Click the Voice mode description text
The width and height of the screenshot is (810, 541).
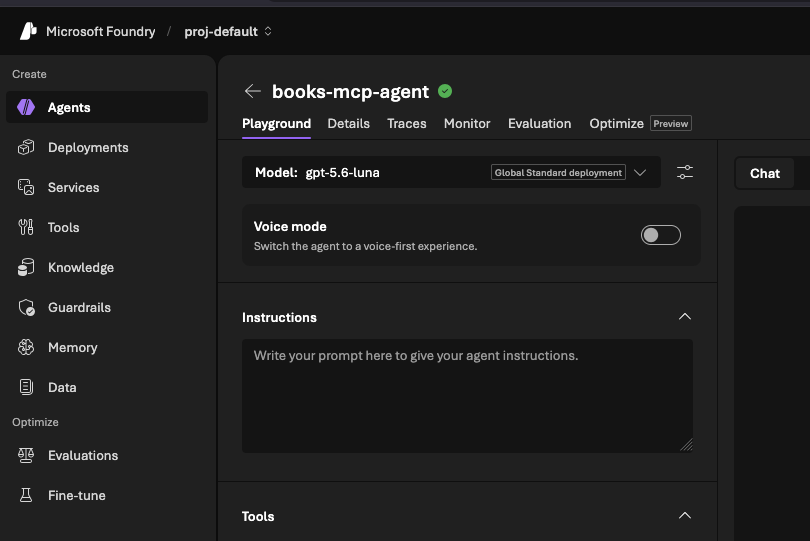point(365,246)
